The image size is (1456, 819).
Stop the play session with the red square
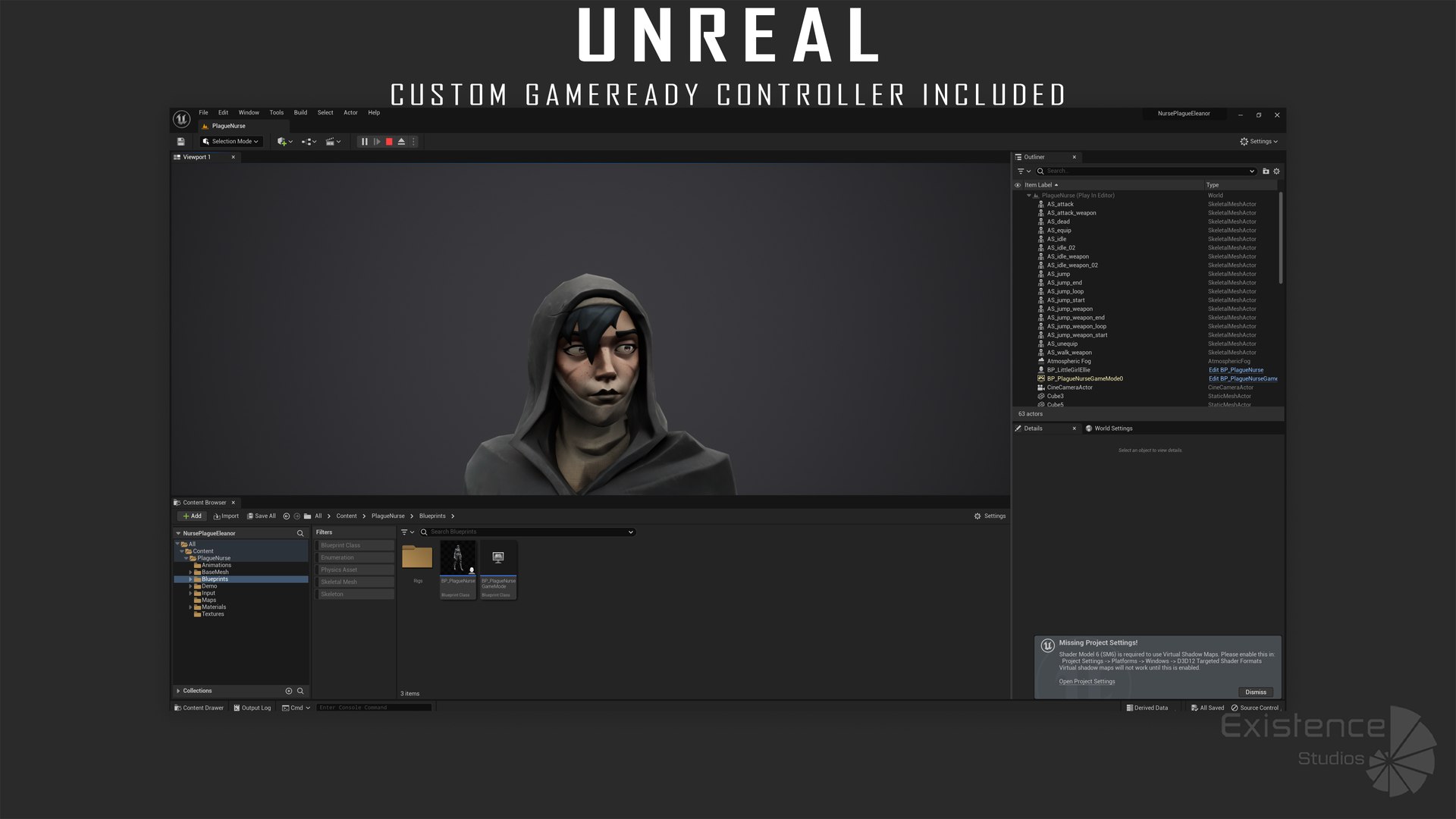click(x=389, y=142)
